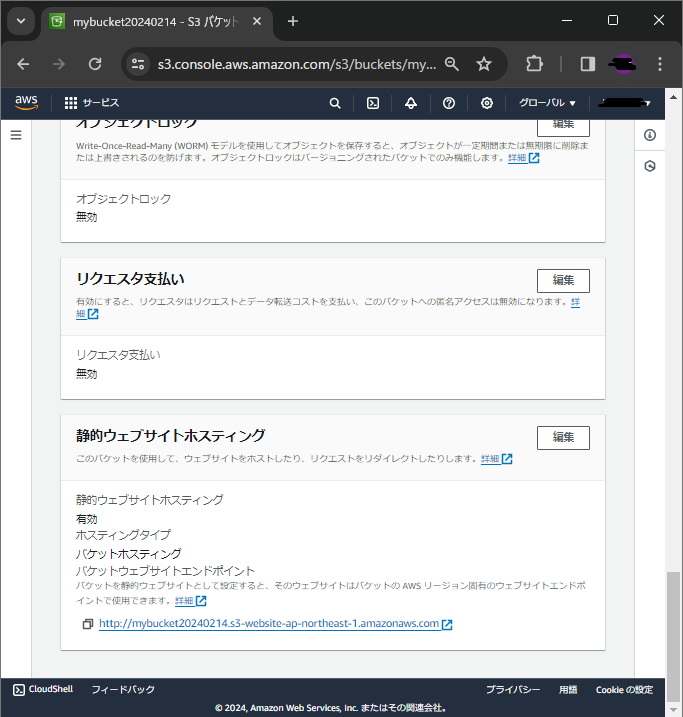Open the Chrome profile avatar

coord(623,64)
